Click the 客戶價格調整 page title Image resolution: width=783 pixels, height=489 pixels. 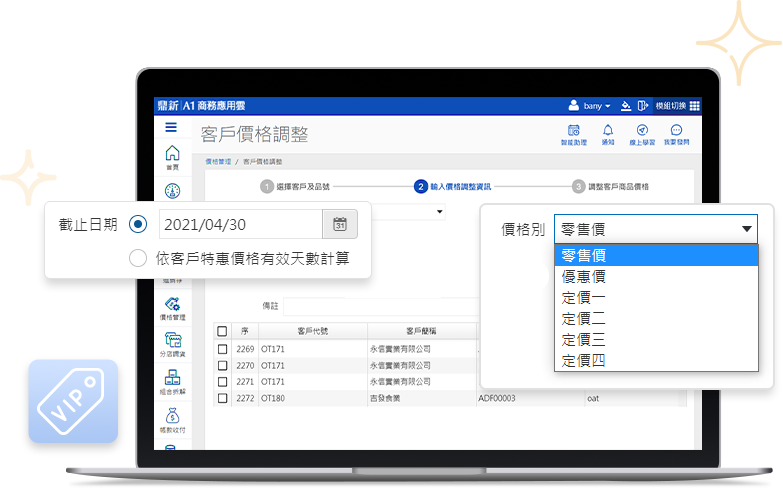[x=254, y=134]
